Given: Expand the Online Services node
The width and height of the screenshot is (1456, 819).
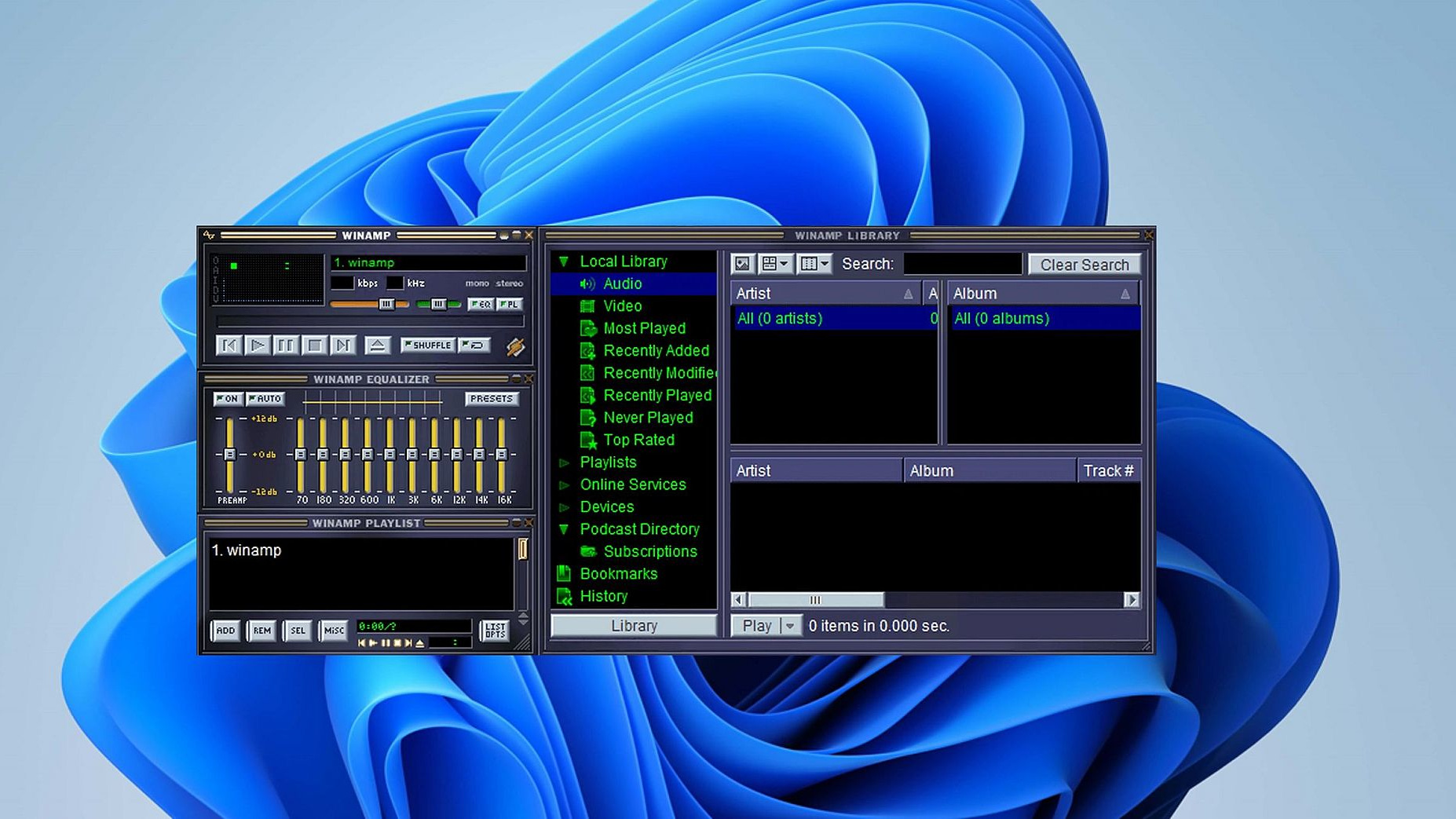Looking at the screenshot, I should pos(564,485).
